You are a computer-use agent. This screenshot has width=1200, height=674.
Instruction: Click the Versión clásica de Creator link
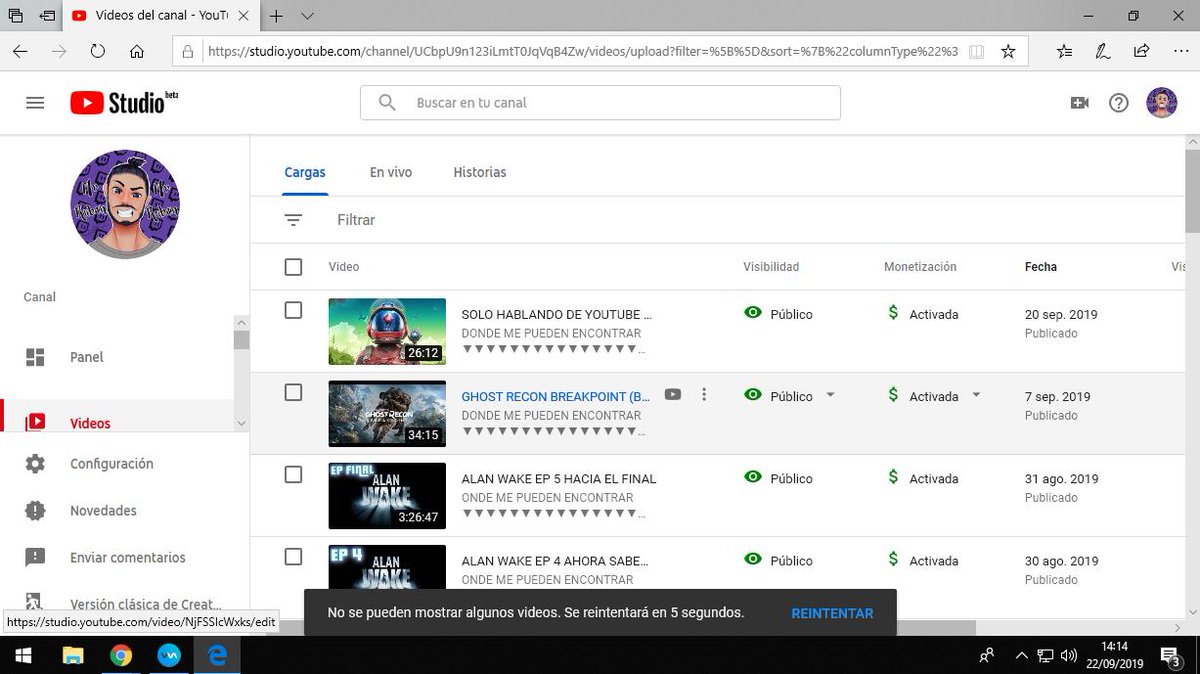pyautogui.click(x=146, y=604)
